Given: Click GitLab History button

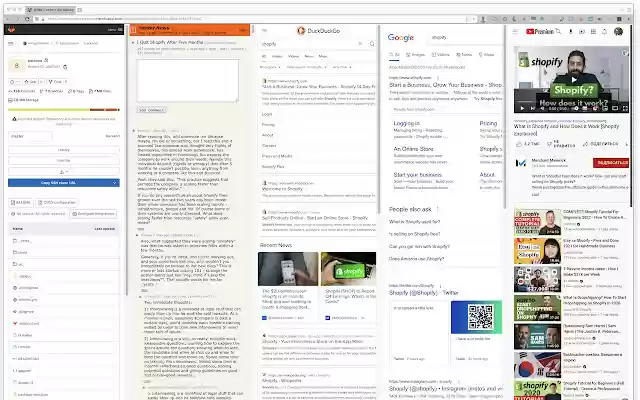Looking at the screenshot, I should pyautogui.click(x=64, y=150).
